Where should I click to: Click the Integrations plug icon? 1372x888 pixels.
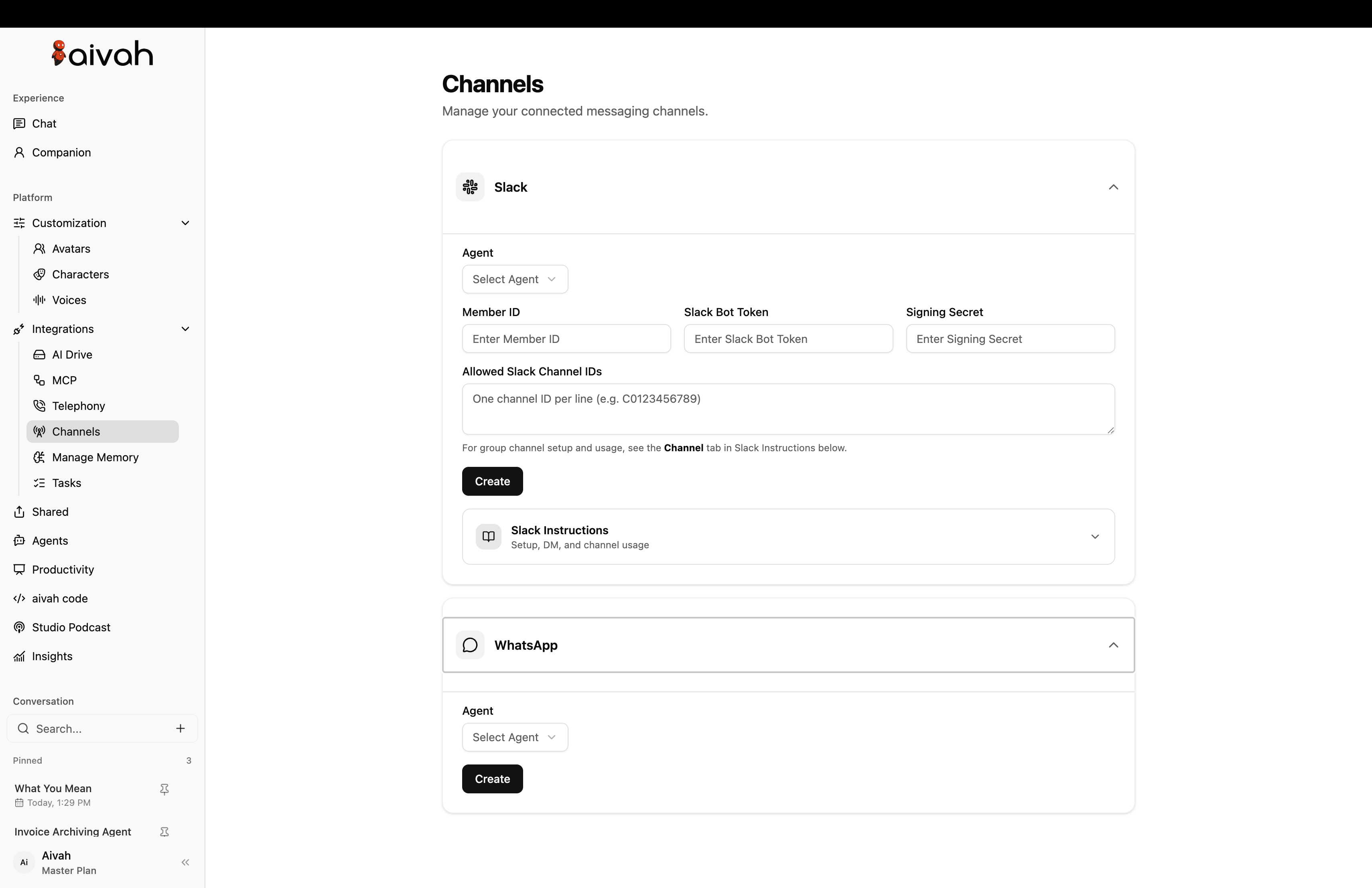coord(19,329)
